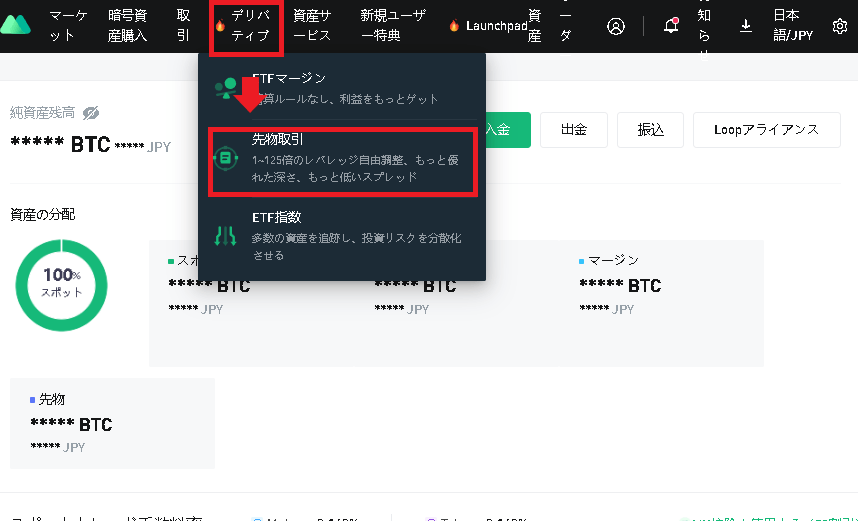Open the お知らせ notices item in the header
This screenshot has width=858, height=521.
(x=704, y=26)
